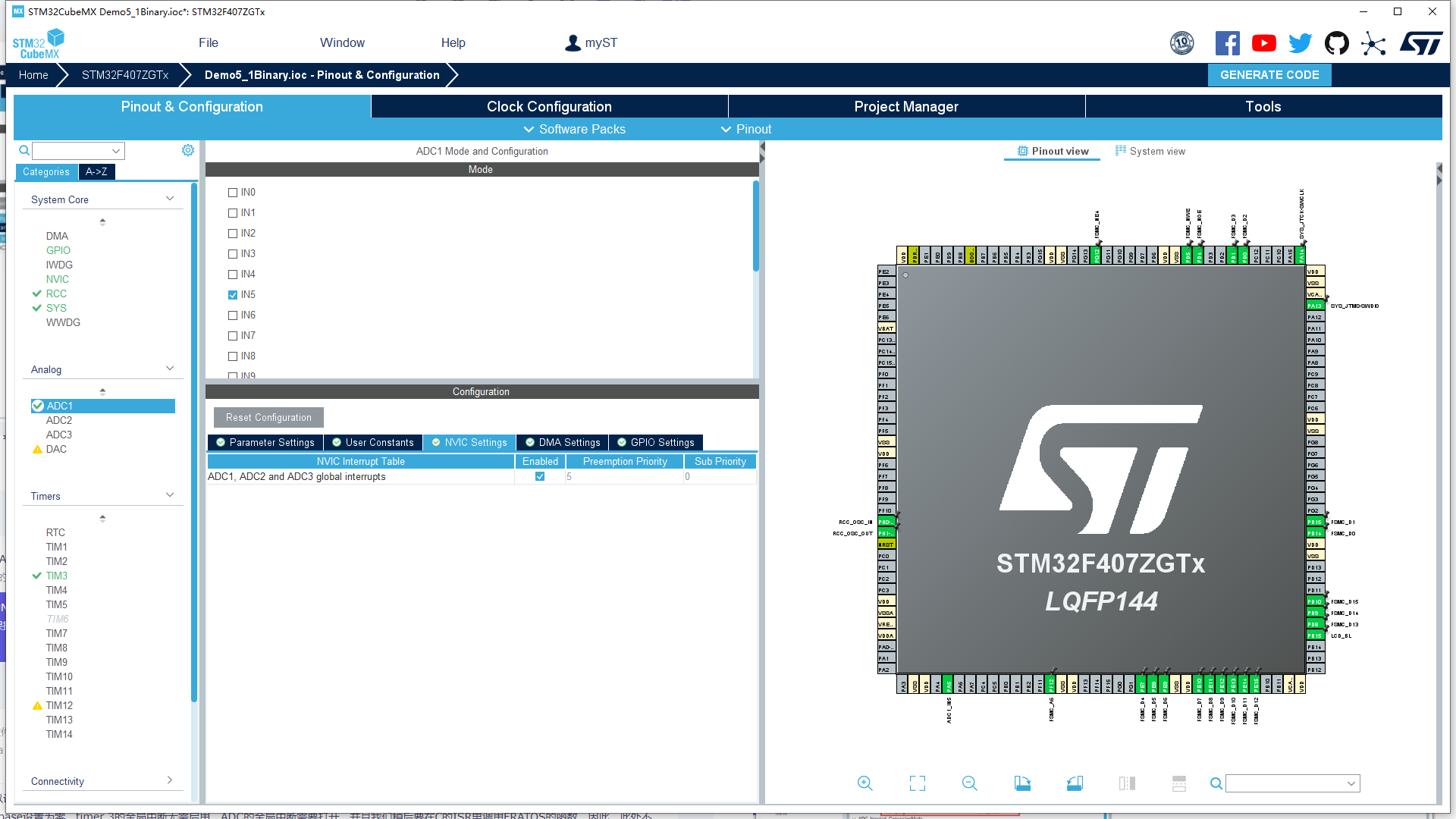This screenshot has width=1456, height=819.
Task: Switch to the Clock Configuration tab
Action: click(x=549, y=107)
